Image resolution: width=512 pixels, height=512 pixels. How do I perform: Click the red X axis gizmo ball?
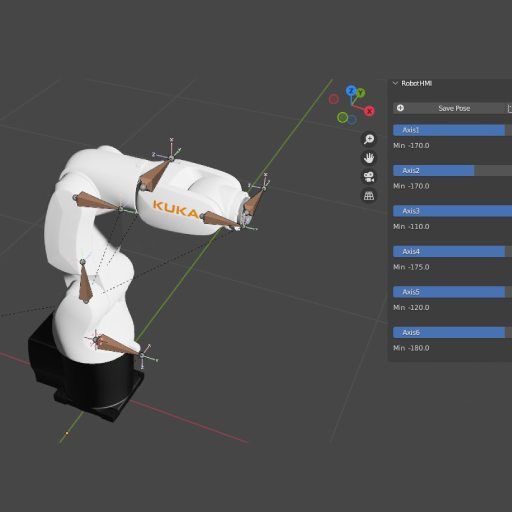tap(369, 111)
